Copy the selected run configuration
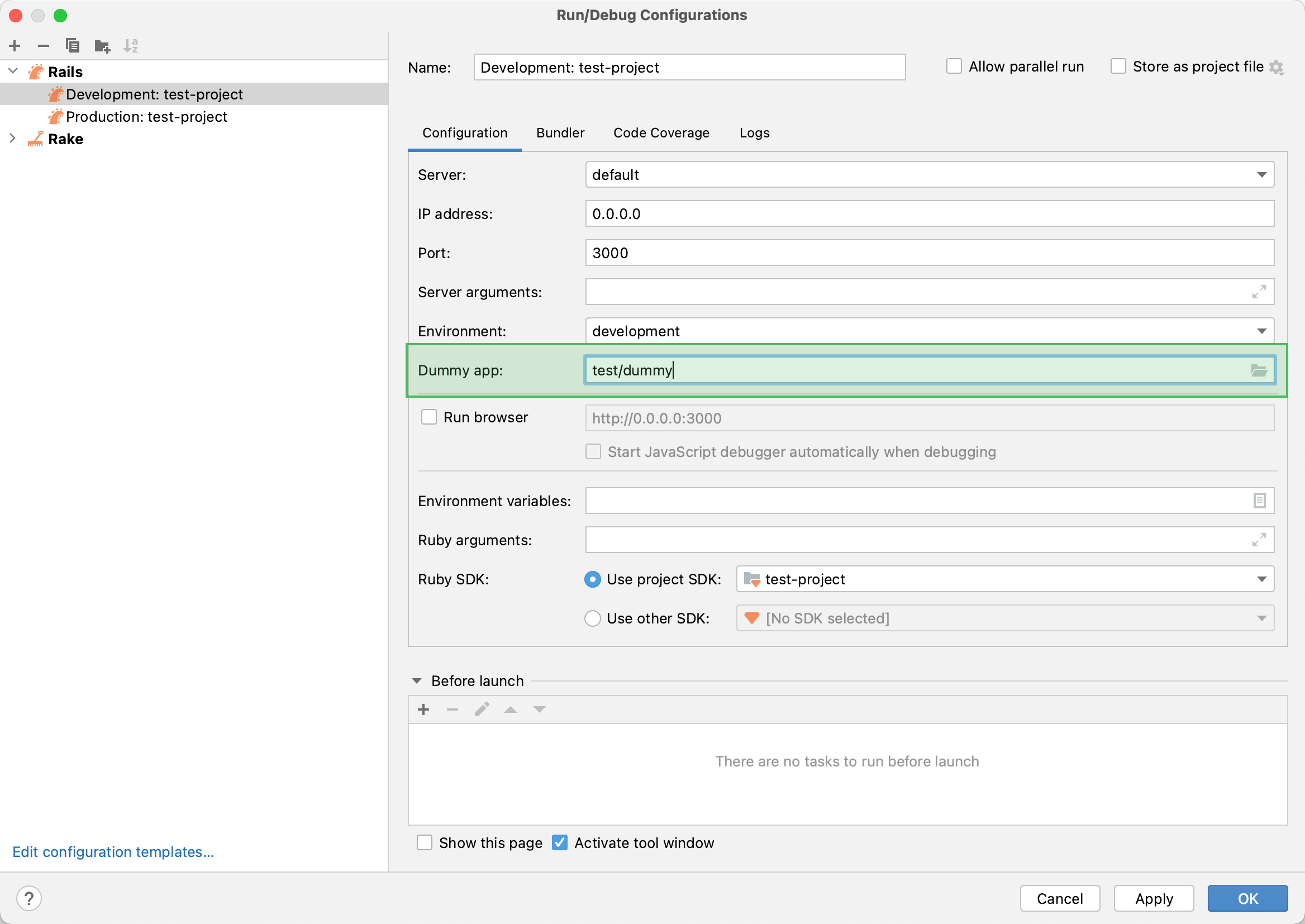The image size is (1305, 924). tap(72, 45)
